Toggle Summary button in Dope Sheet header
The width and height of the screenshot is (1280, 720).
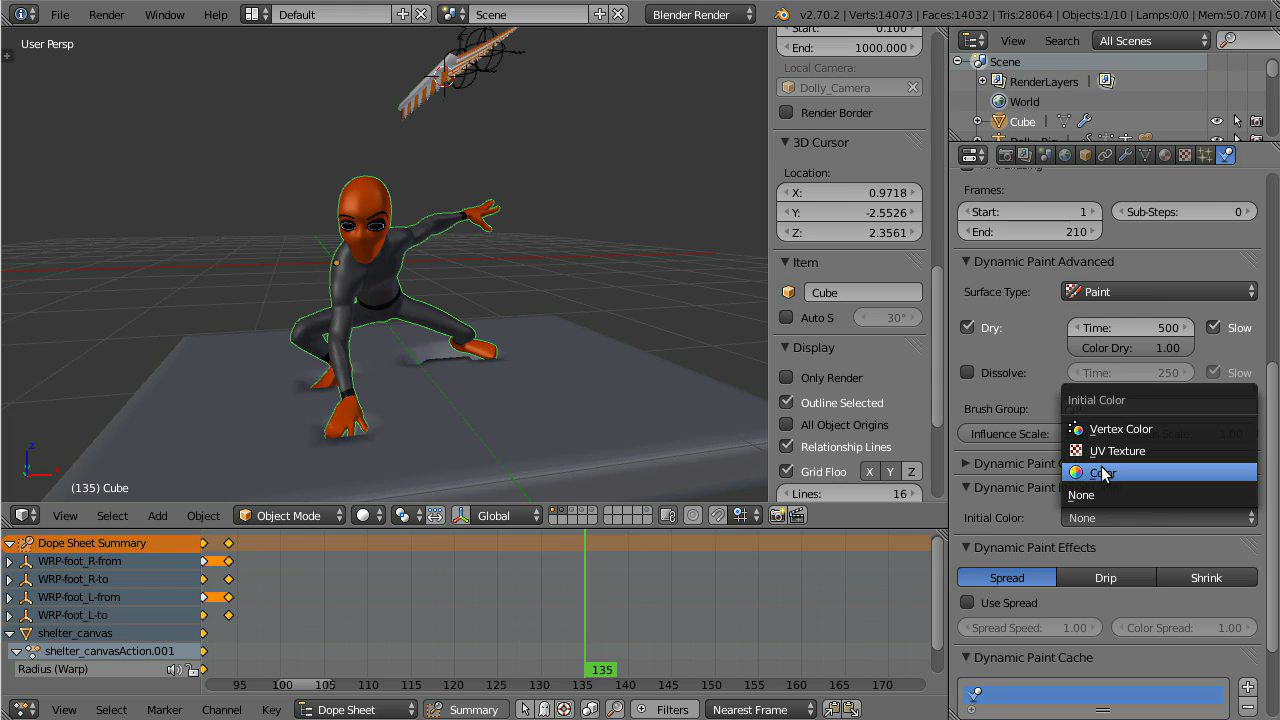click(x=464, y=709)
